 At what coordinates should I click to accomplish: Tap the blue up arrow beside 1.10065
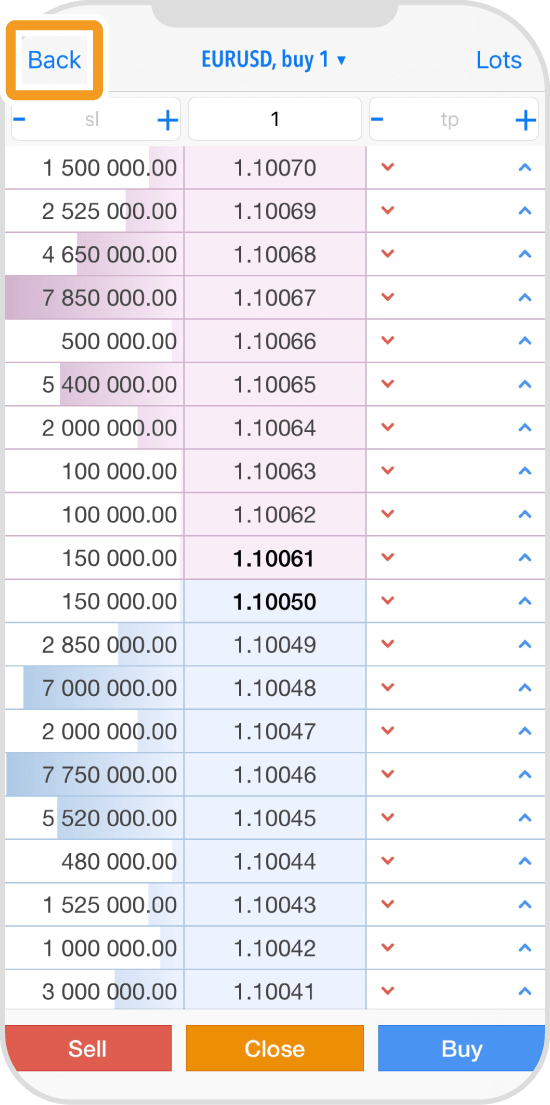524,384
